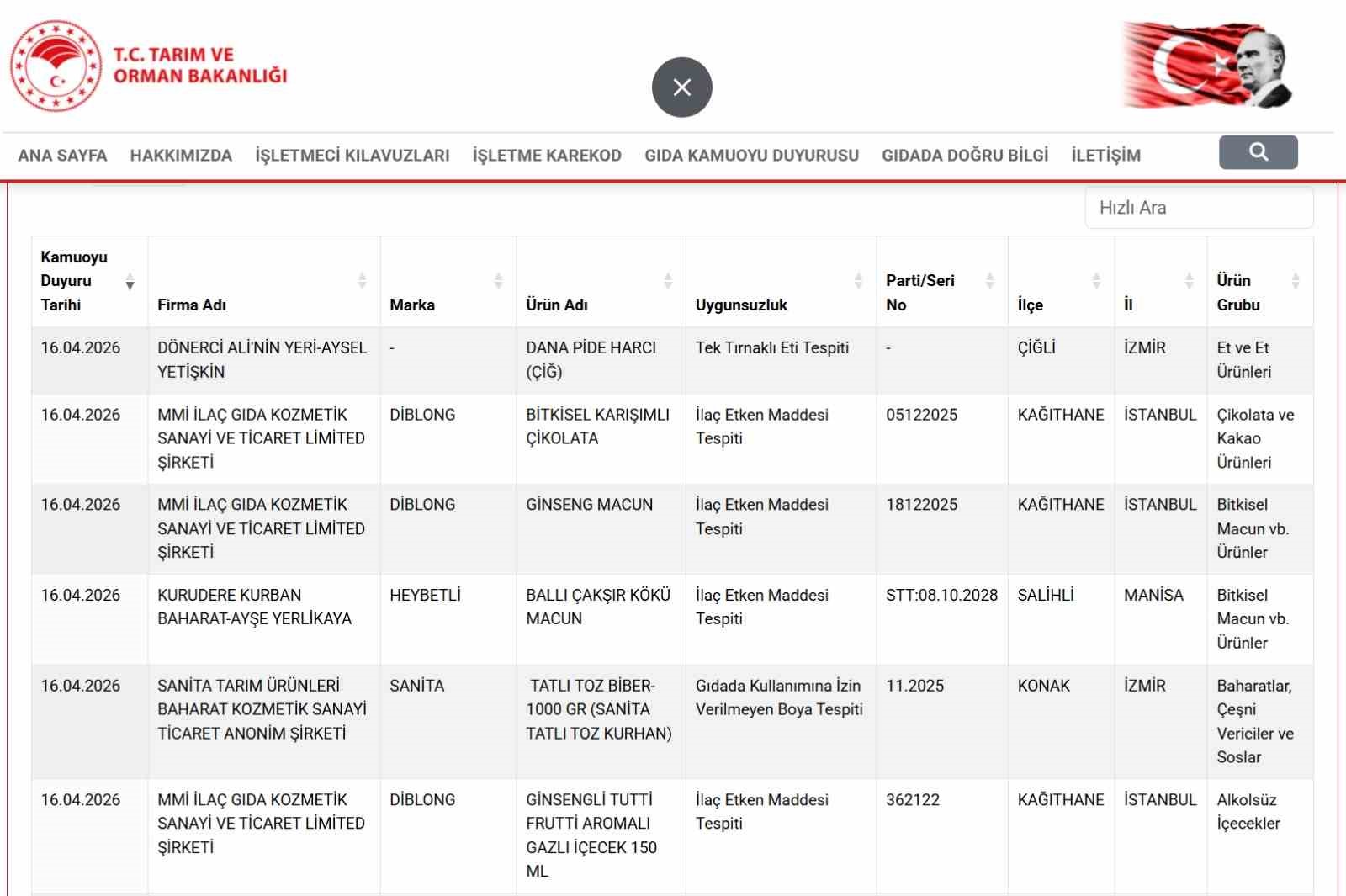Sort table by Parti/Seri No column
Screen dimensions: 1346x896
(990, 281)
